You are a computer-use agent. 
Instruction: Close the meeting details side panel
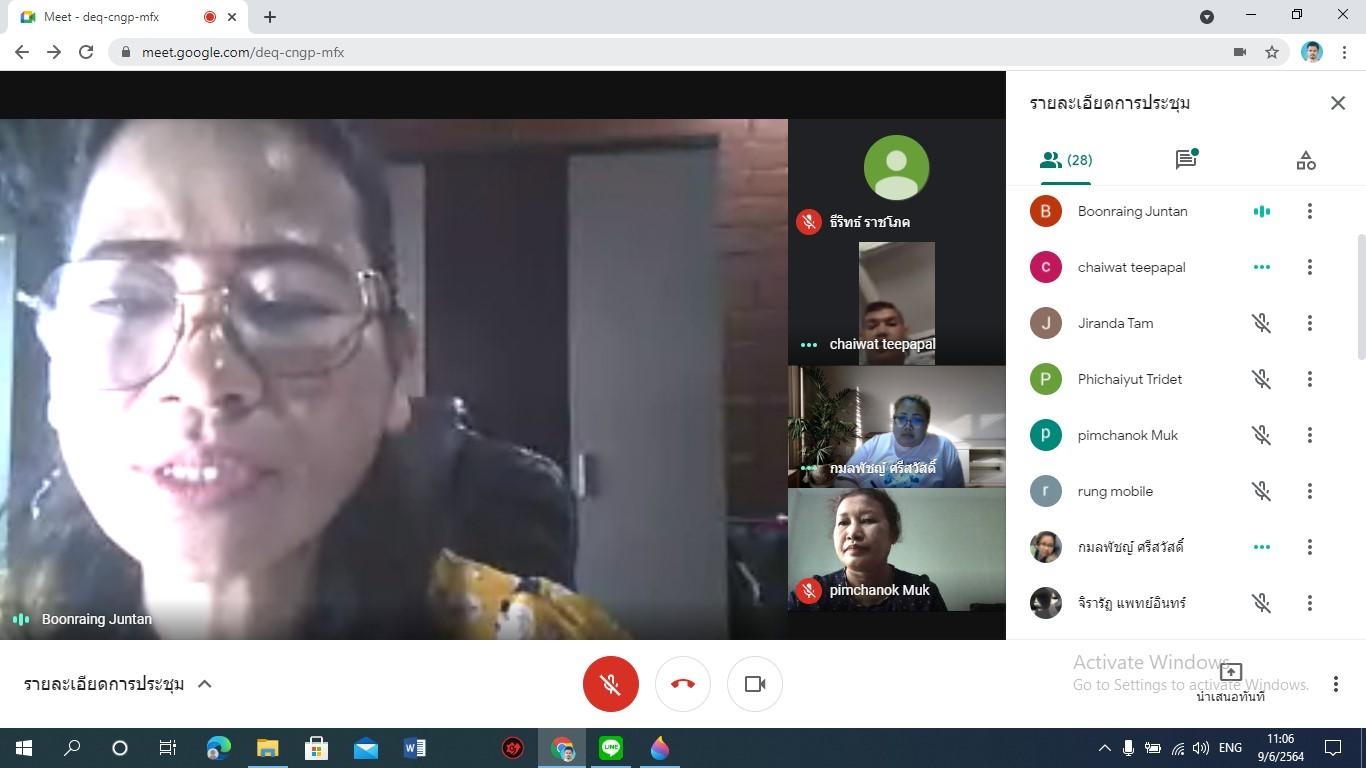click(1338, 103)
